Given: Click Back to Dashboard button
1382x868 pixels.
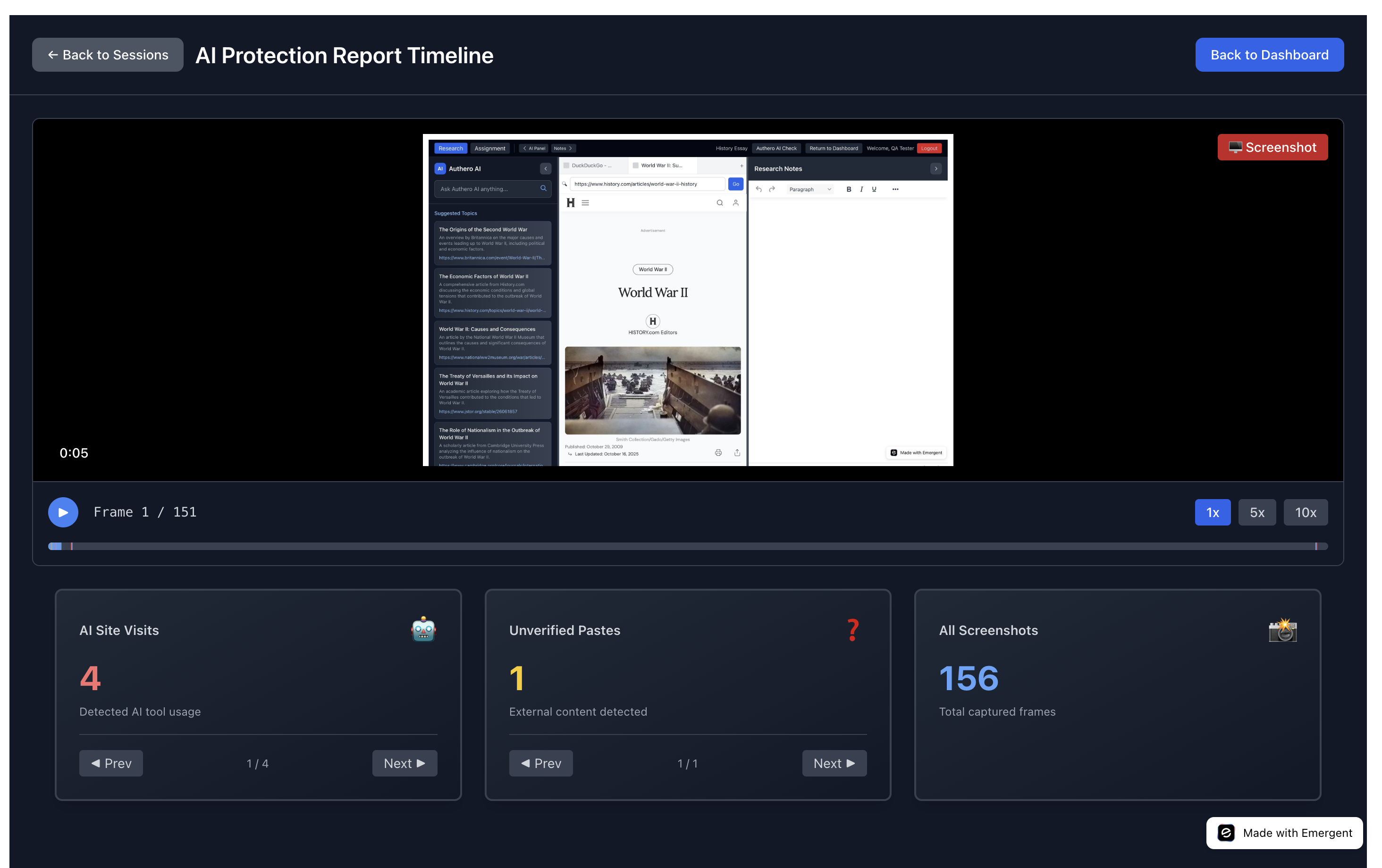Looking at the screenshot, I should (1269, 55).
